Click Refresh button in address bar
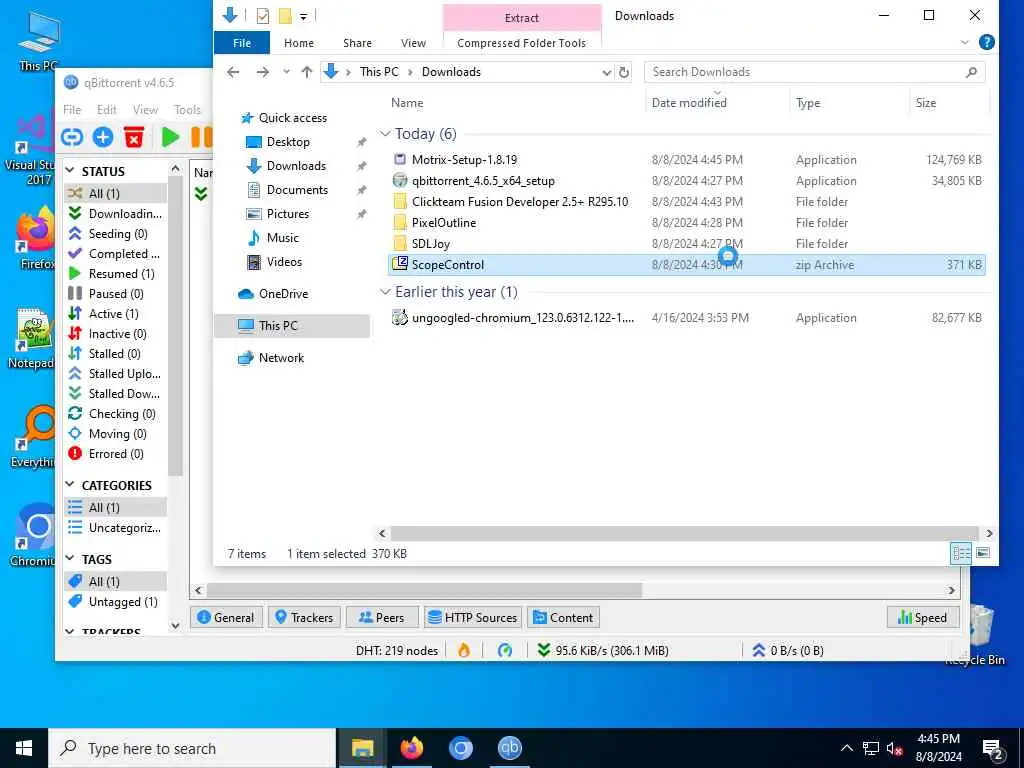The height and width of the screenshot is (768, 1024). (624, 72)
